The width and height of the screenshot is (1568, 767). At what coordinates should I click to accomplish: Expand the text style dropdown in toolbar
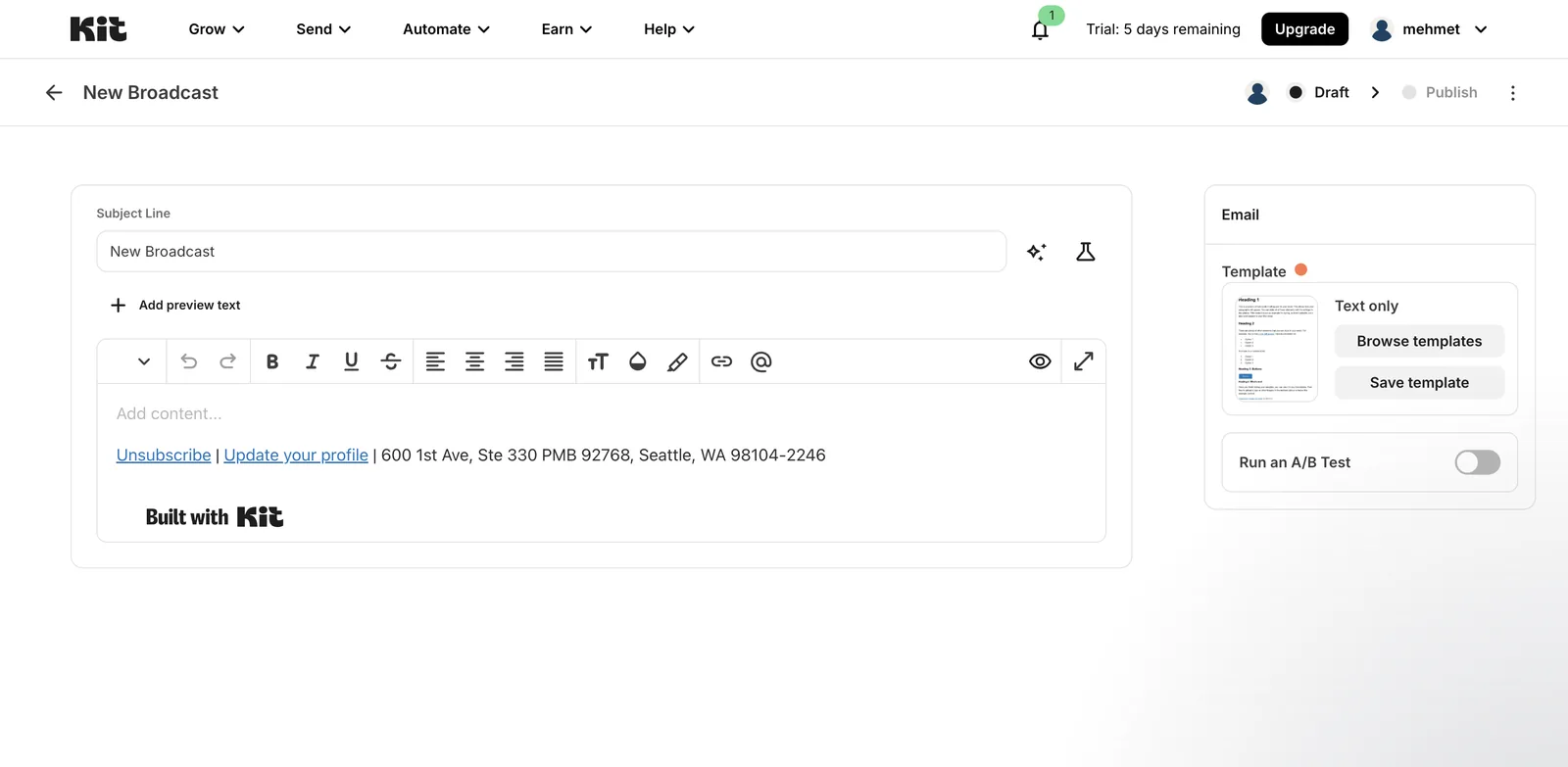point(144,361)
